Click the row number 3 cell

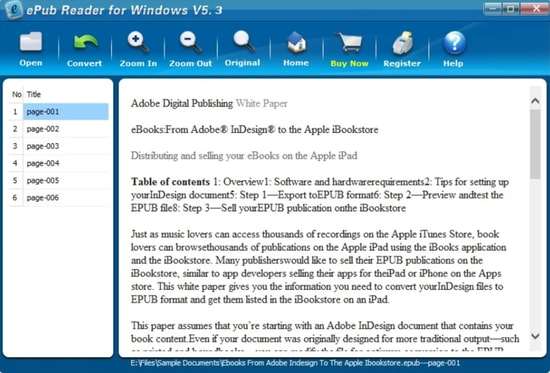pos(15,146)
